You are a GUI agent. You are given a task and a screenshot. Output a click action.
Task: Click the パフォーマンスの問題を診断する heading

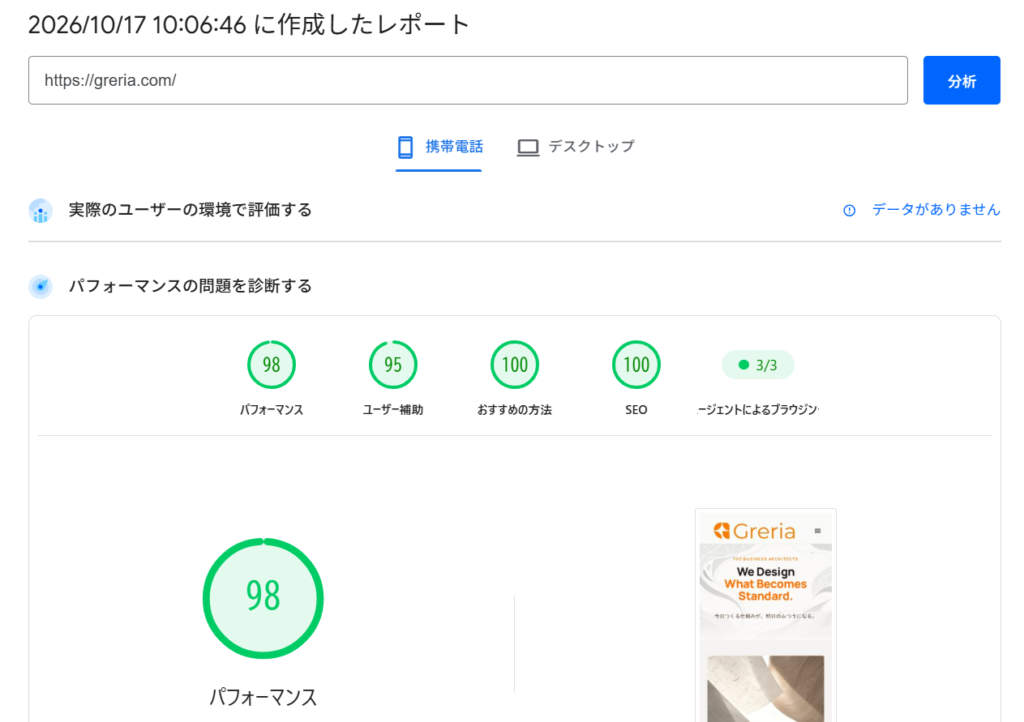click(x=190, y=286)
